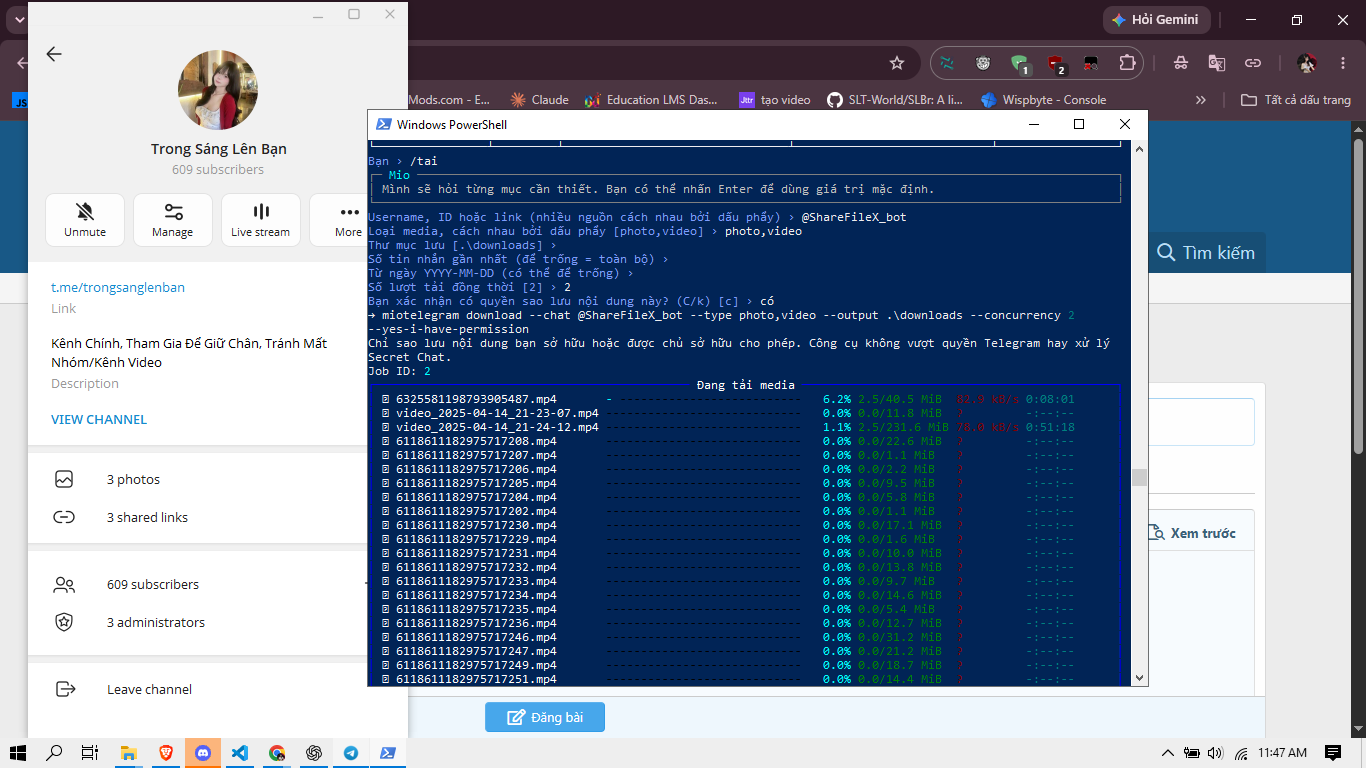Screen dimensions: 1366x768
Task: Click the shield administrators icon
Action: (x=64, y=622)
